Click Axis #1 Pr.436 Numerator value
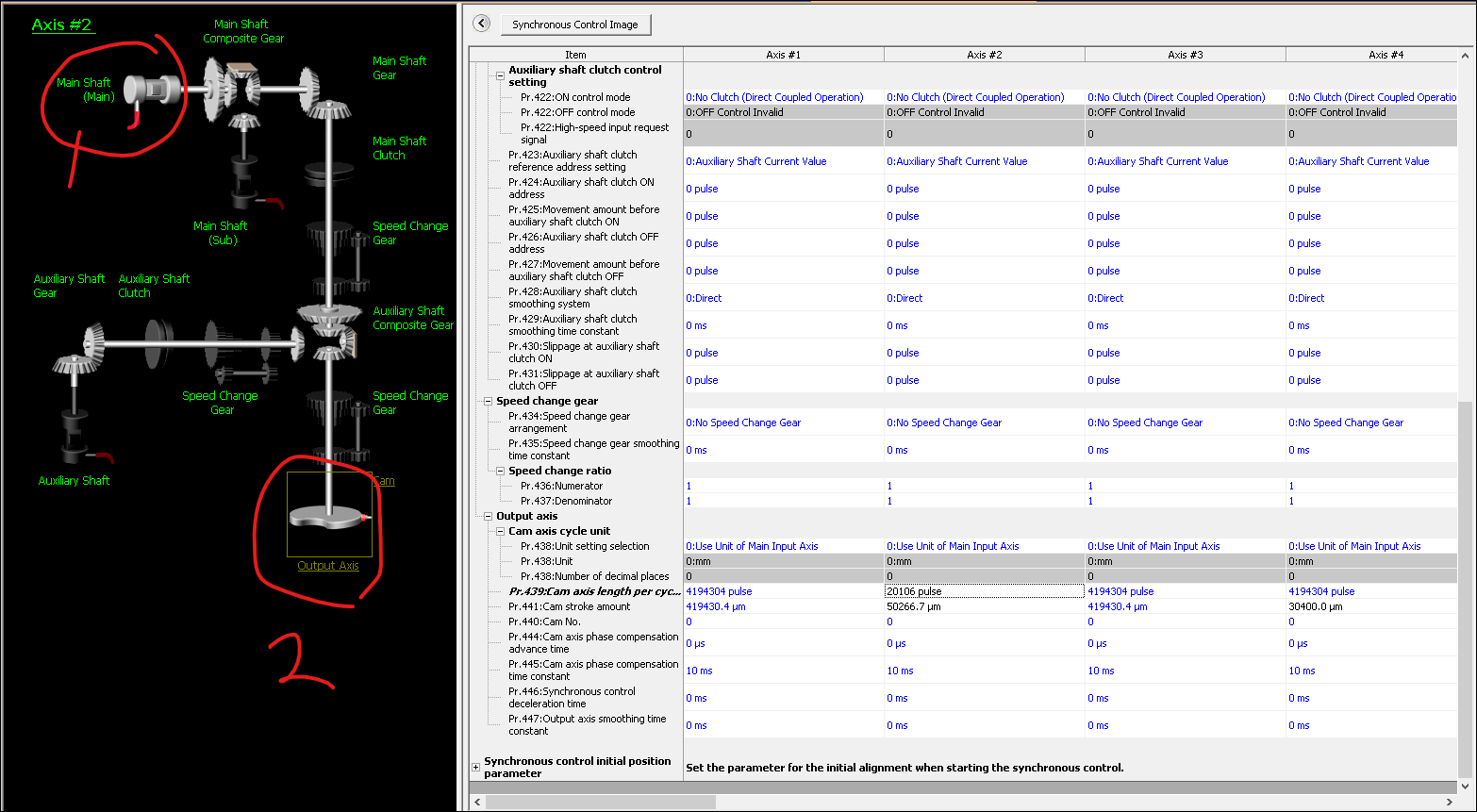The width and height of the screenshot is (1477, 812). click(784, 486)
